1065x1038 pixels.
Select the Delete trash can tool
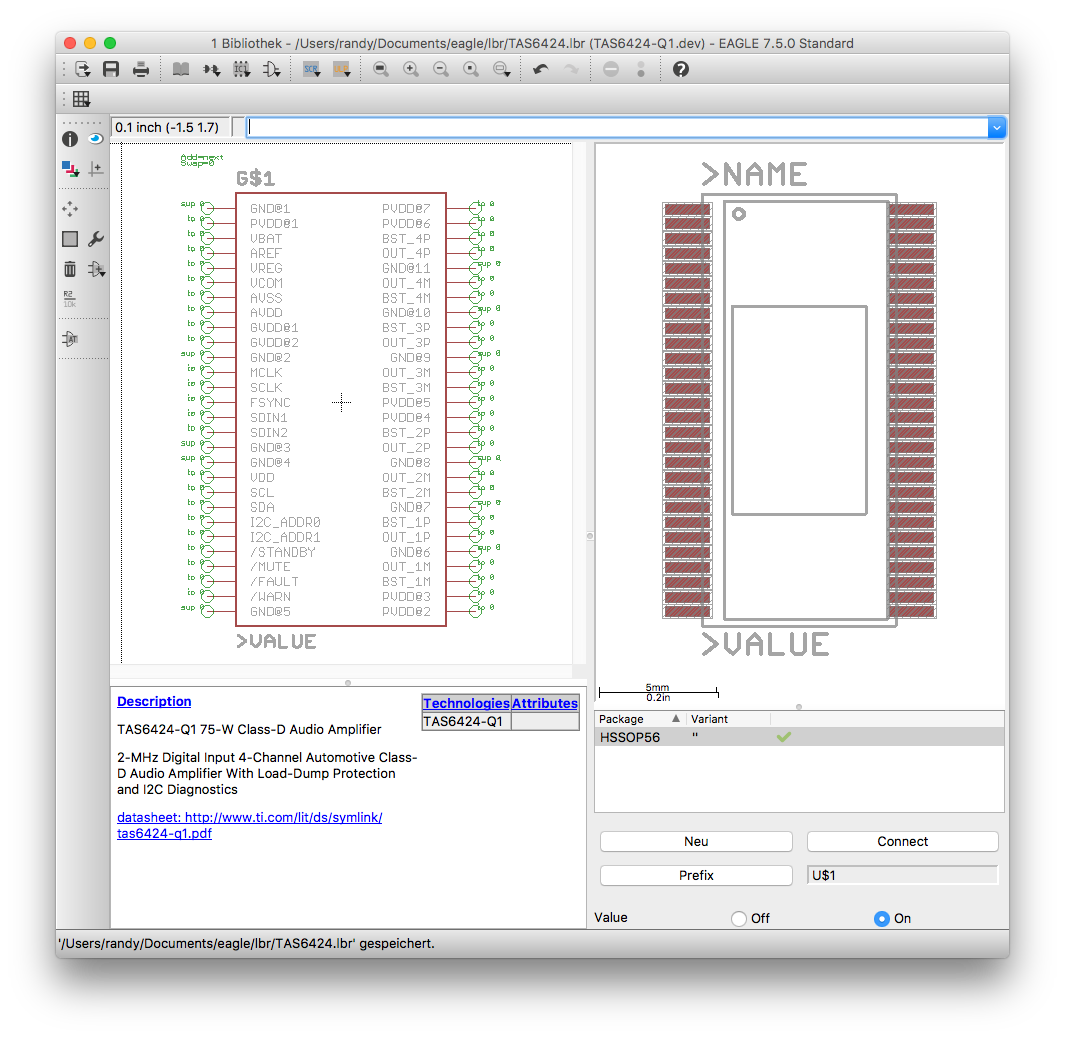(x=70, y=269)
